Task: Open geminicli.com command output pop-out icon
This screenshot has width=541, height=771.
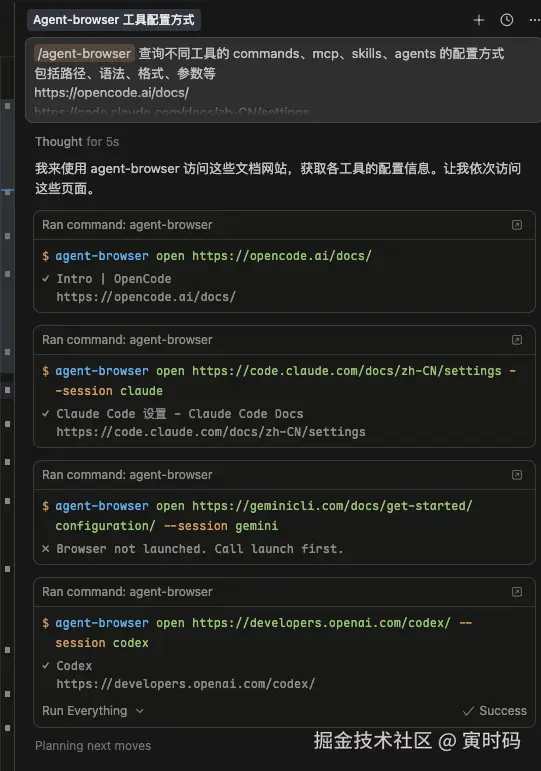Action: coord(517,474)
